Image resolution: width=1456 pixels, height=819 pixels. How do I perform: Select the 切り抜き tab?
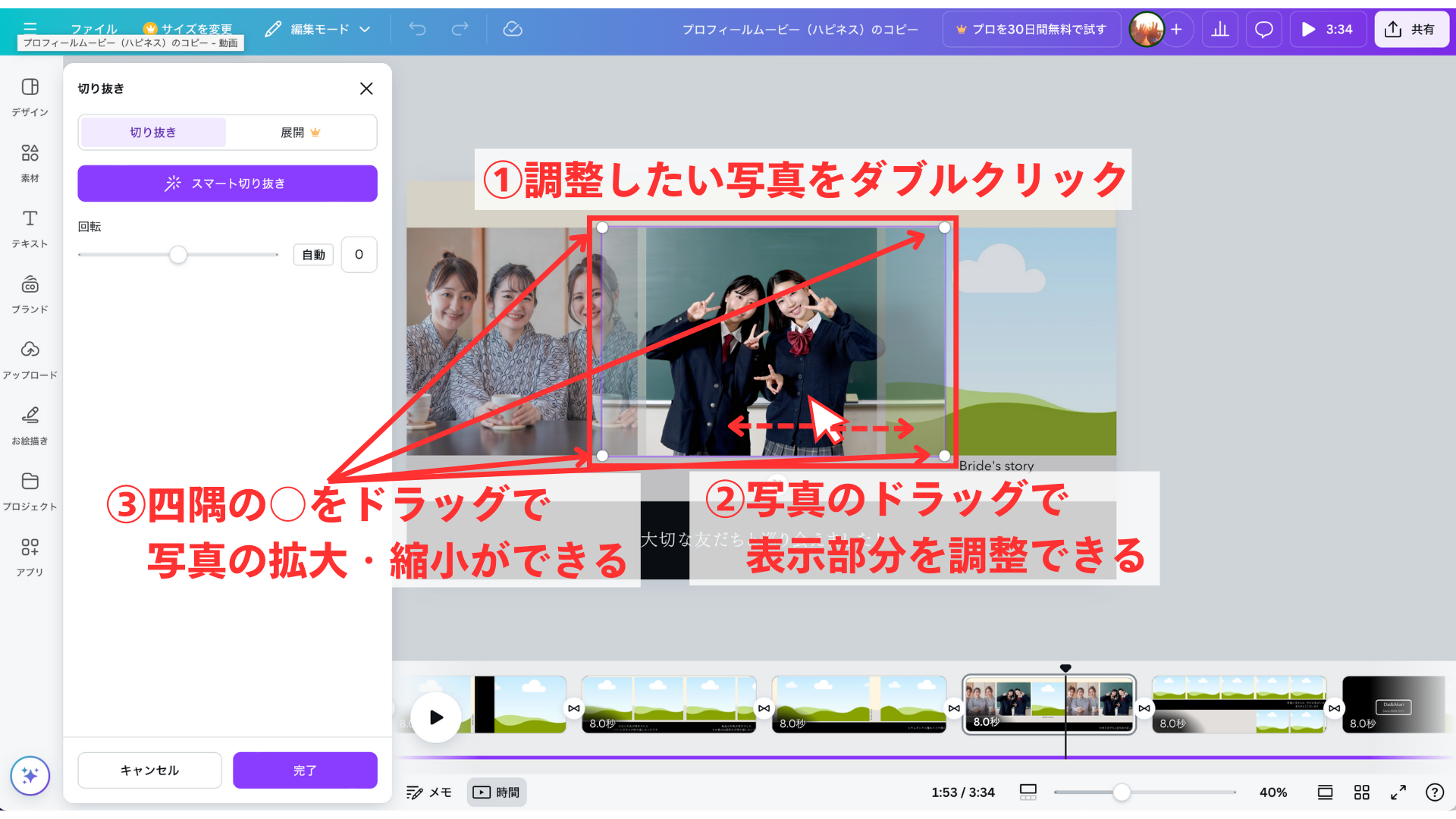pyautogui.click(x=153, y=133)
